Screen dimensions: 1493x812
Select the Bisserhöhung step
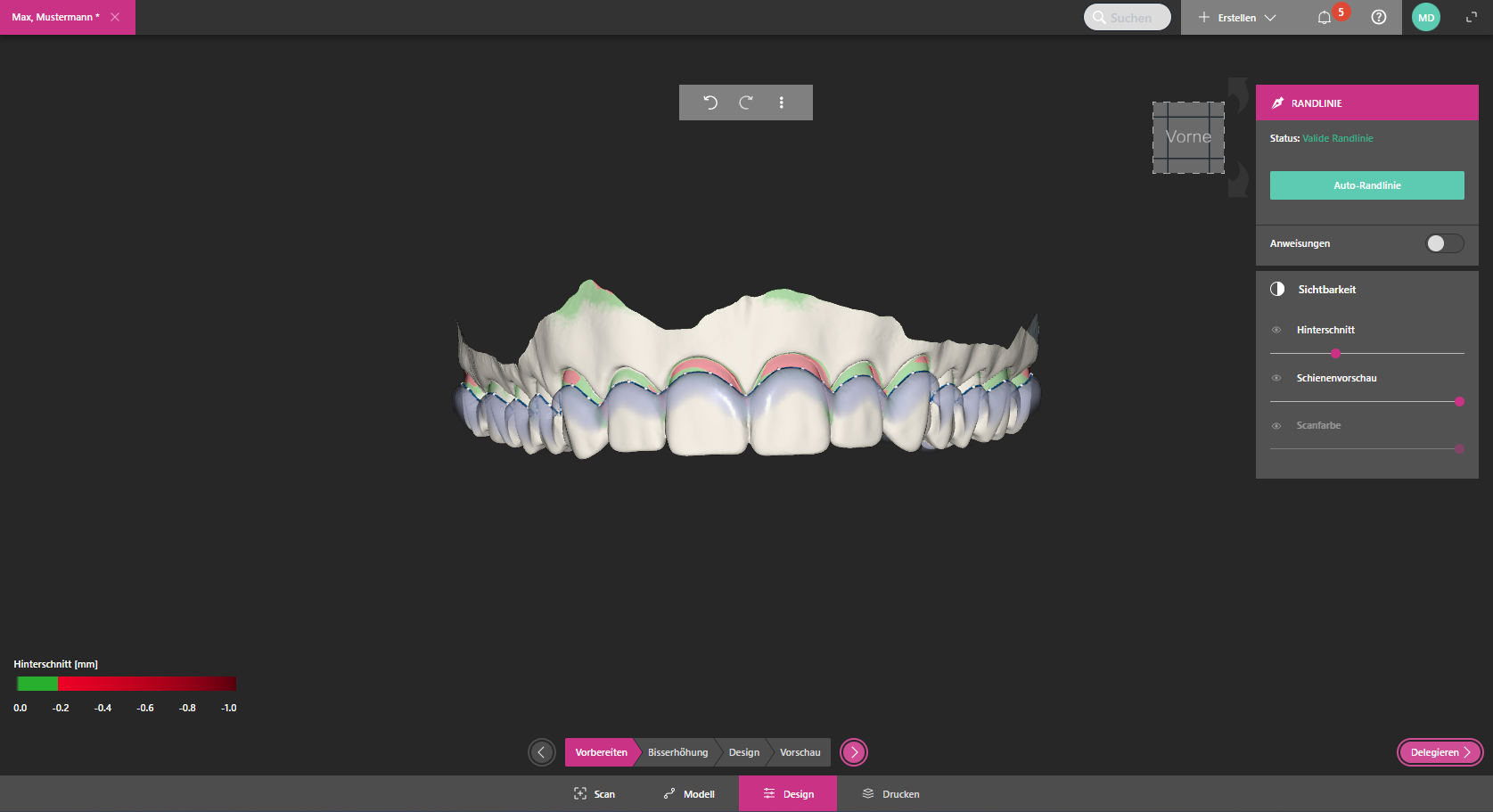coord(677,752)
